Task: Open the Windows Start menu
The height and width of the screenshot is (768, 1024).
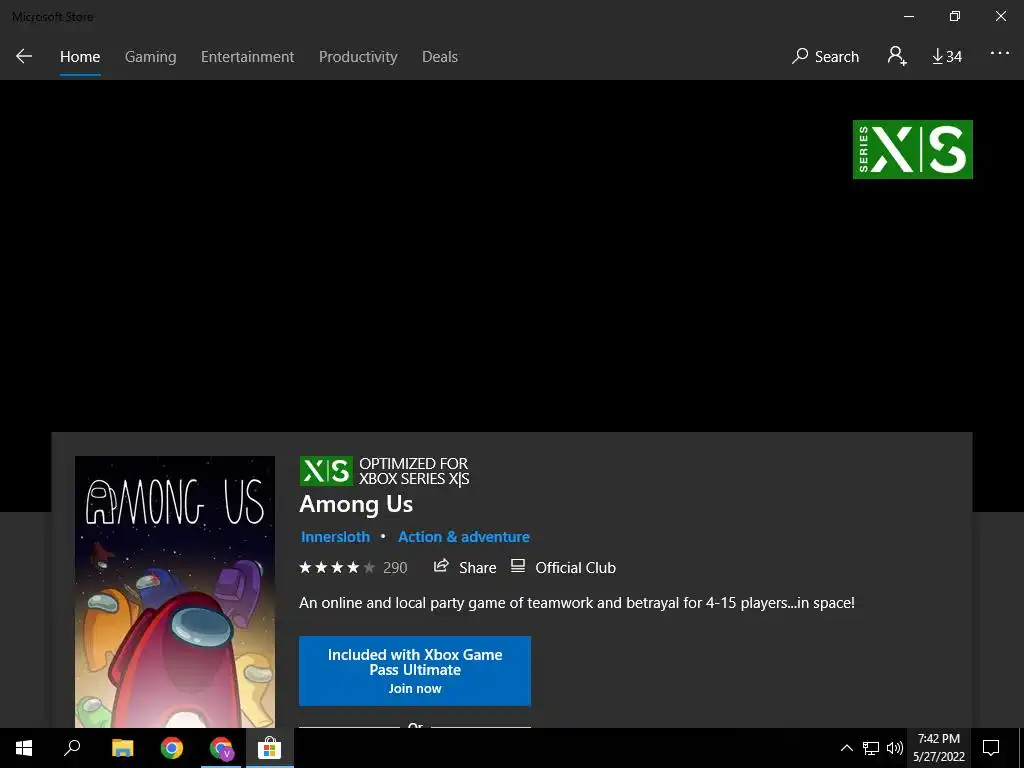Action: click(24, 748)
